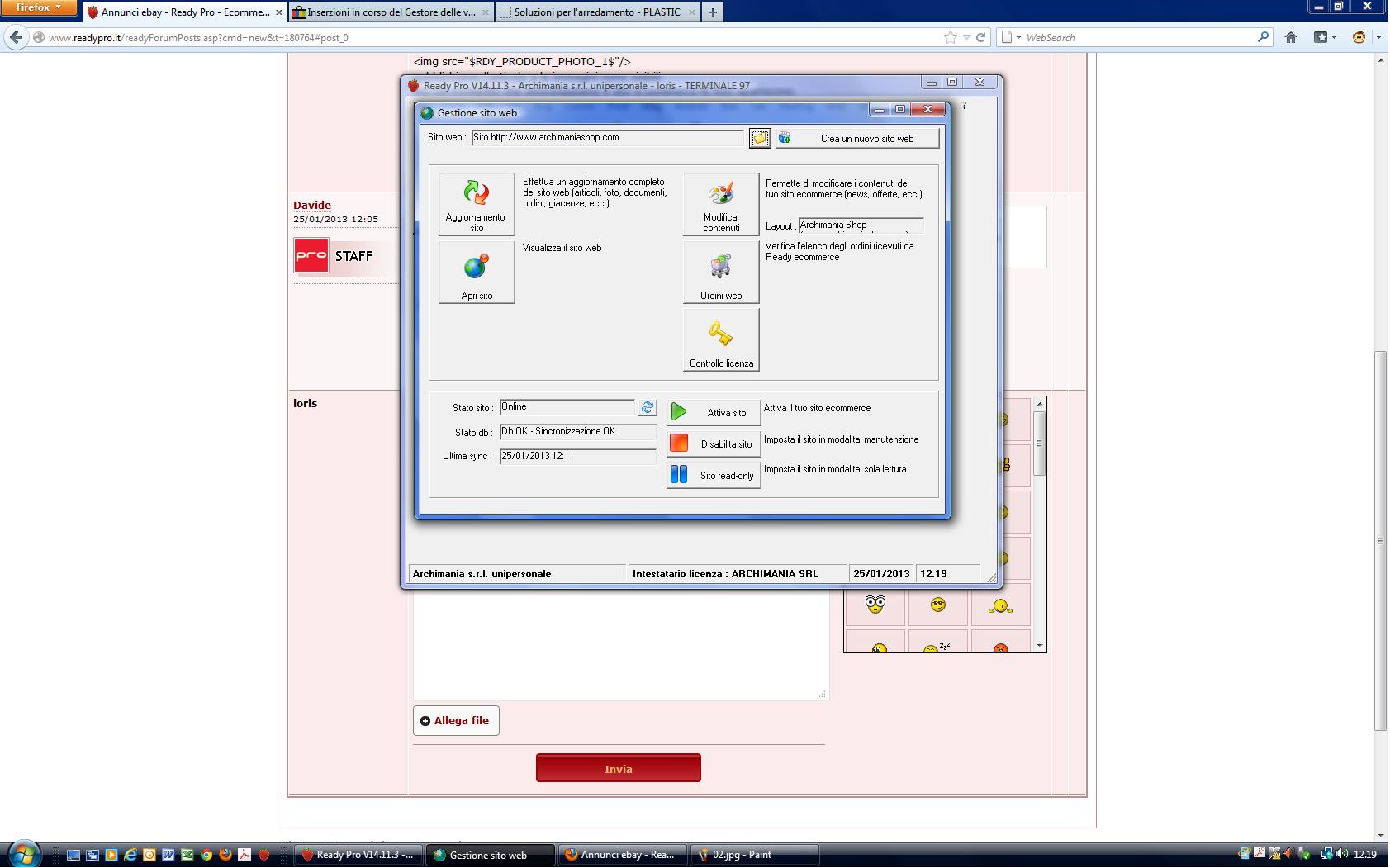Screen dimensions: 1390x868
Task: Click Crea un nuovo sito web
Action: pyautogui.click(x=856, y=138)
